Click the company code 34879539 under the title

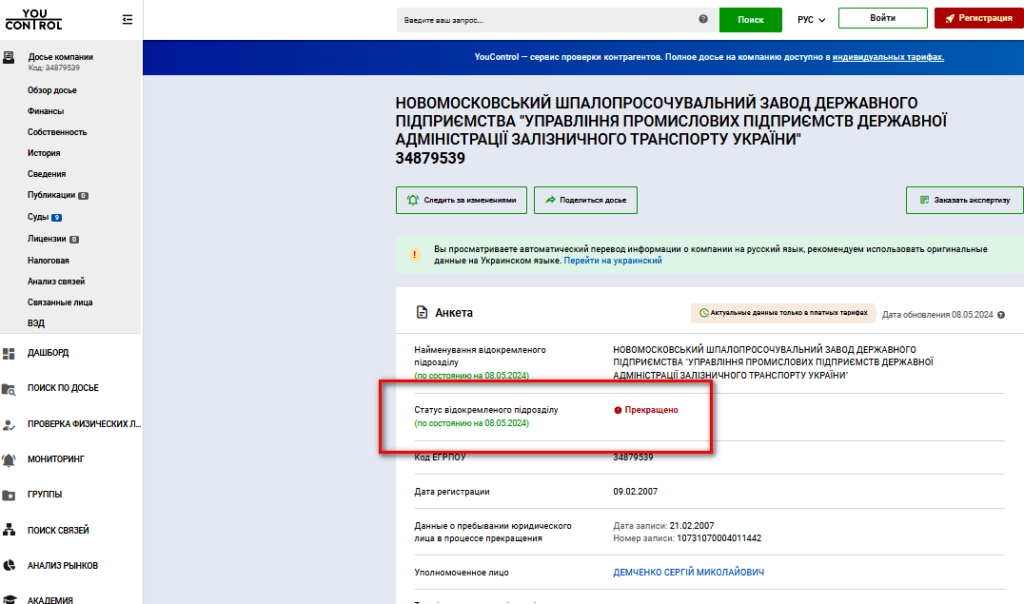[430, 159]
